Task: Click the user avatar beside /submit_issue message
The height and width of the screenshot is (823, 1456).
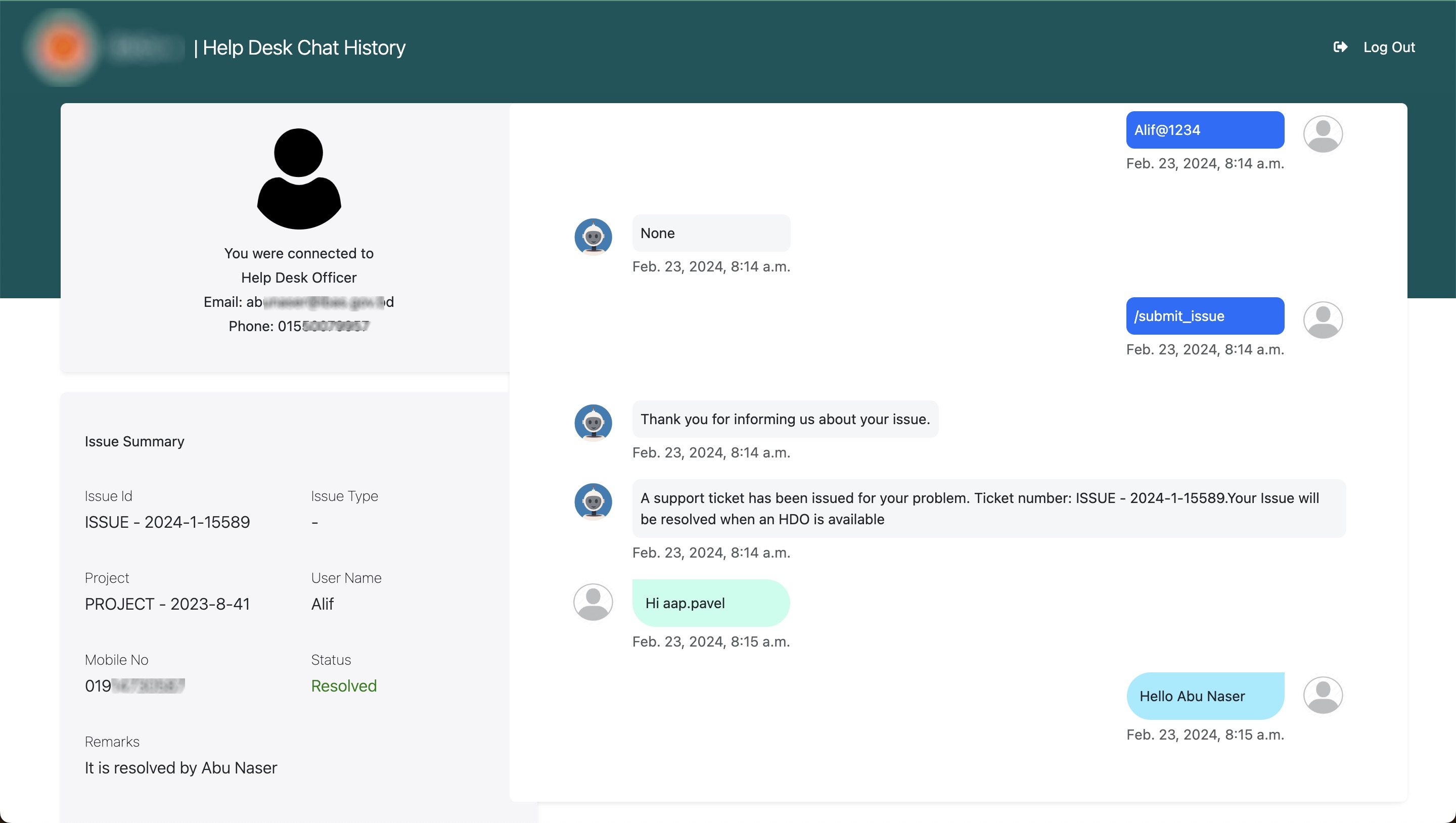Action: tap(1323, 320)
